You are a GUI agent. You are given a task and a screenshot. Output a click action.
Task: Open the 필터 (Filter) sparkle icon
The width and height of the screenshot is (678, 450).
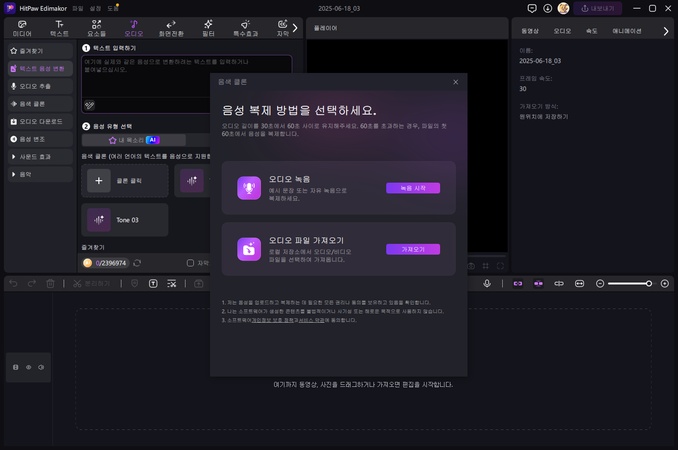click(208, 28)
